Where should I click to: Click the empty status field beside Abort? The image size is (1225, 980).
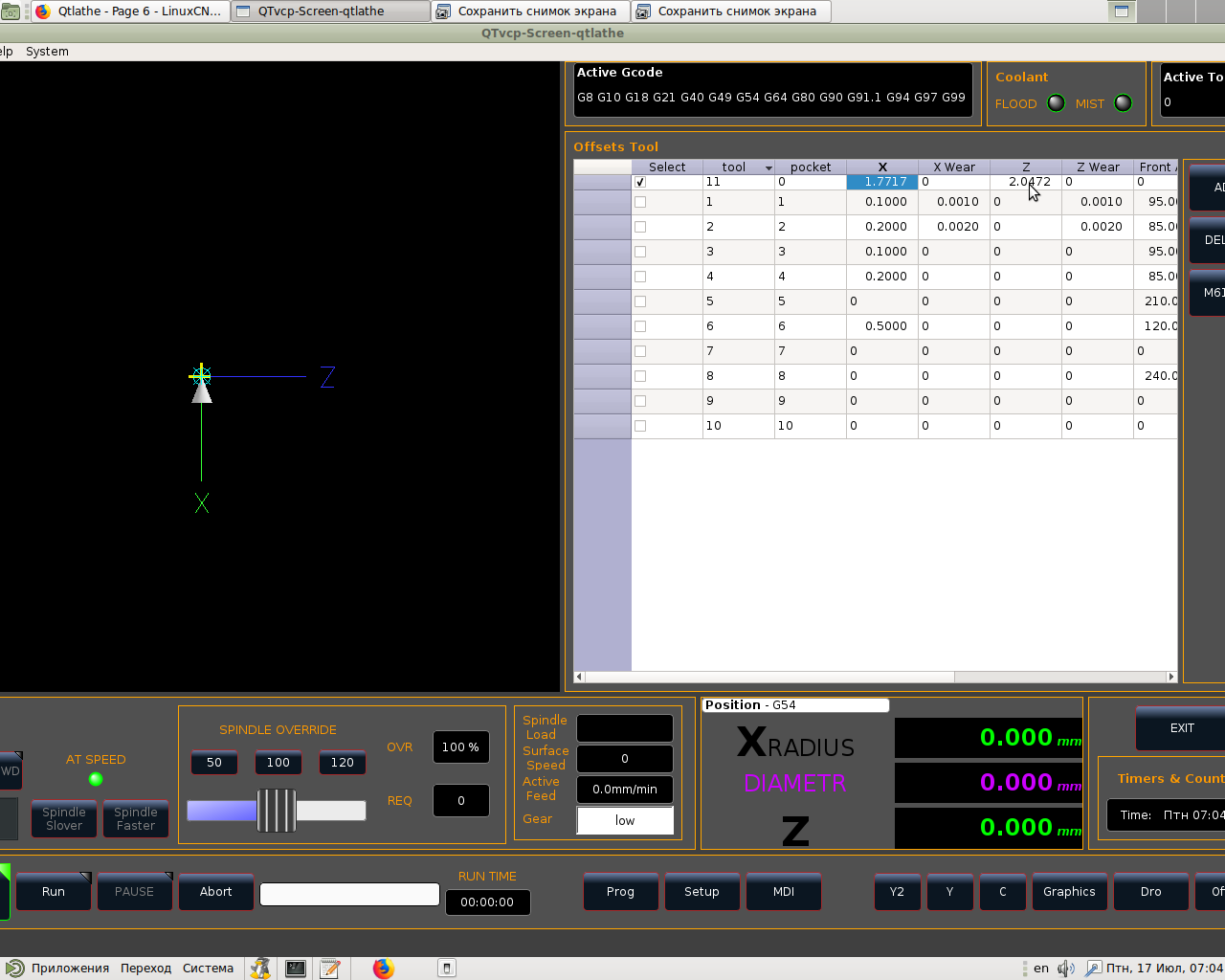(349, 894)
